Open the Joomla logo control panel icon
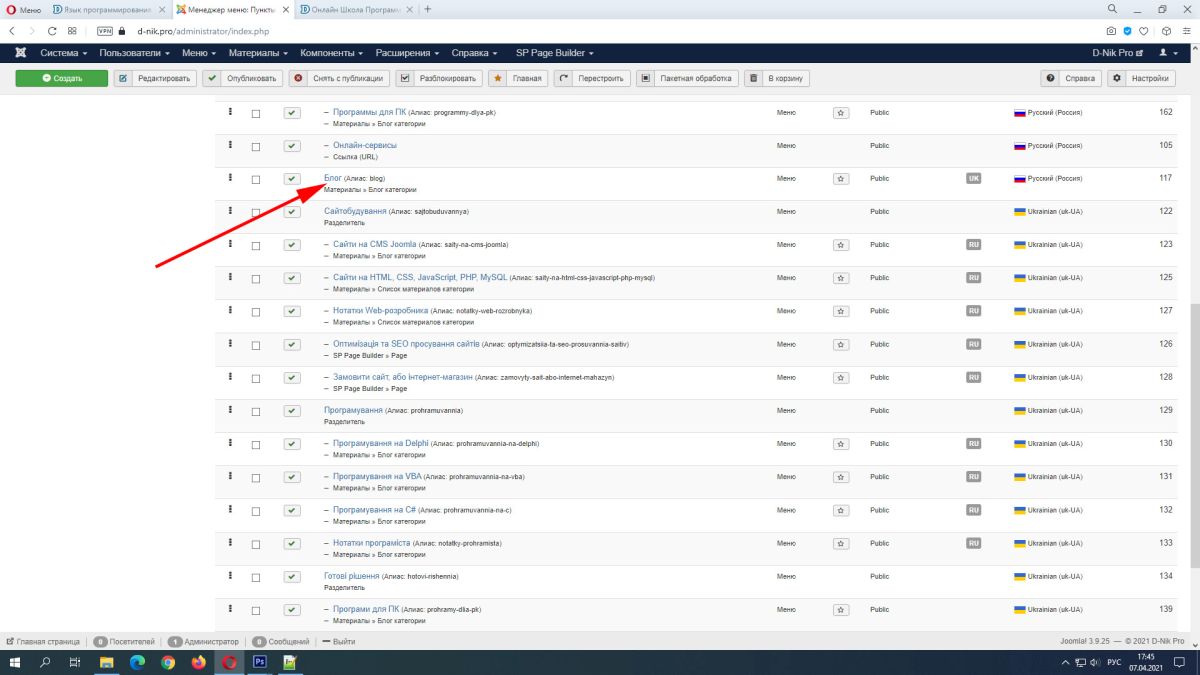The width and height of the screenshot is (1200, 675). coord(18,52)
